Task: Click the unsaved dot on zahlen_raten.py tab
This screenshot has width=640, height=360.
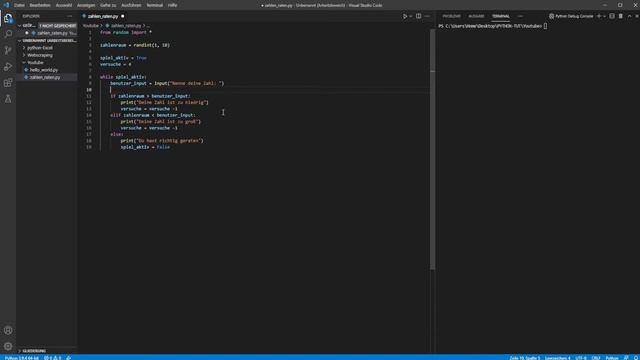Action: (x=122, y=16)
